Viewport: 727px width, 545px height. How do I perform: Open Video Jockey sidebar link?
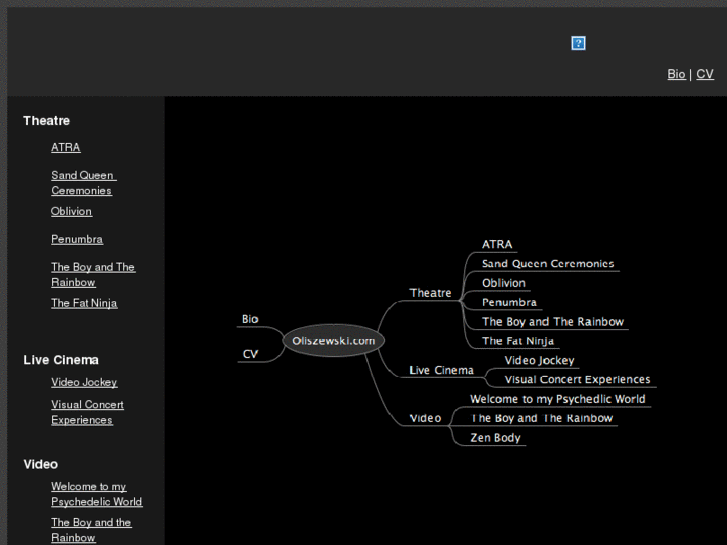point(84,382)
